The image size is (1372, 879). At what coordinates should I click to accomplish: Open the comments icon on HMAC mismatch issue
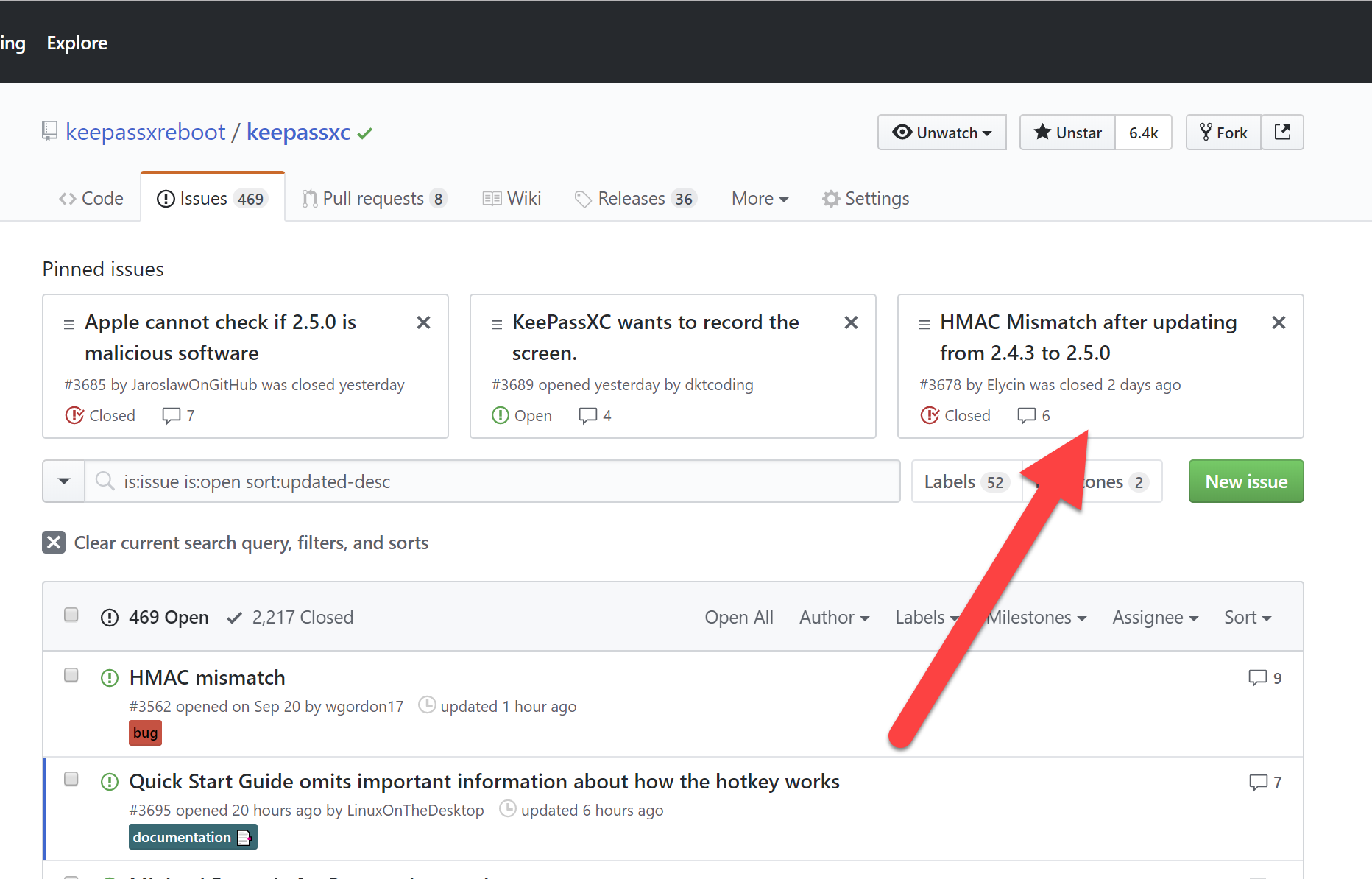pos(1256,677)
